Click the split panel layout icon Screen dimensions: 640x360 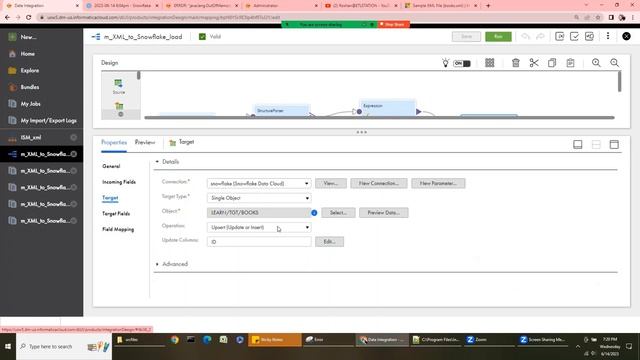596,144
